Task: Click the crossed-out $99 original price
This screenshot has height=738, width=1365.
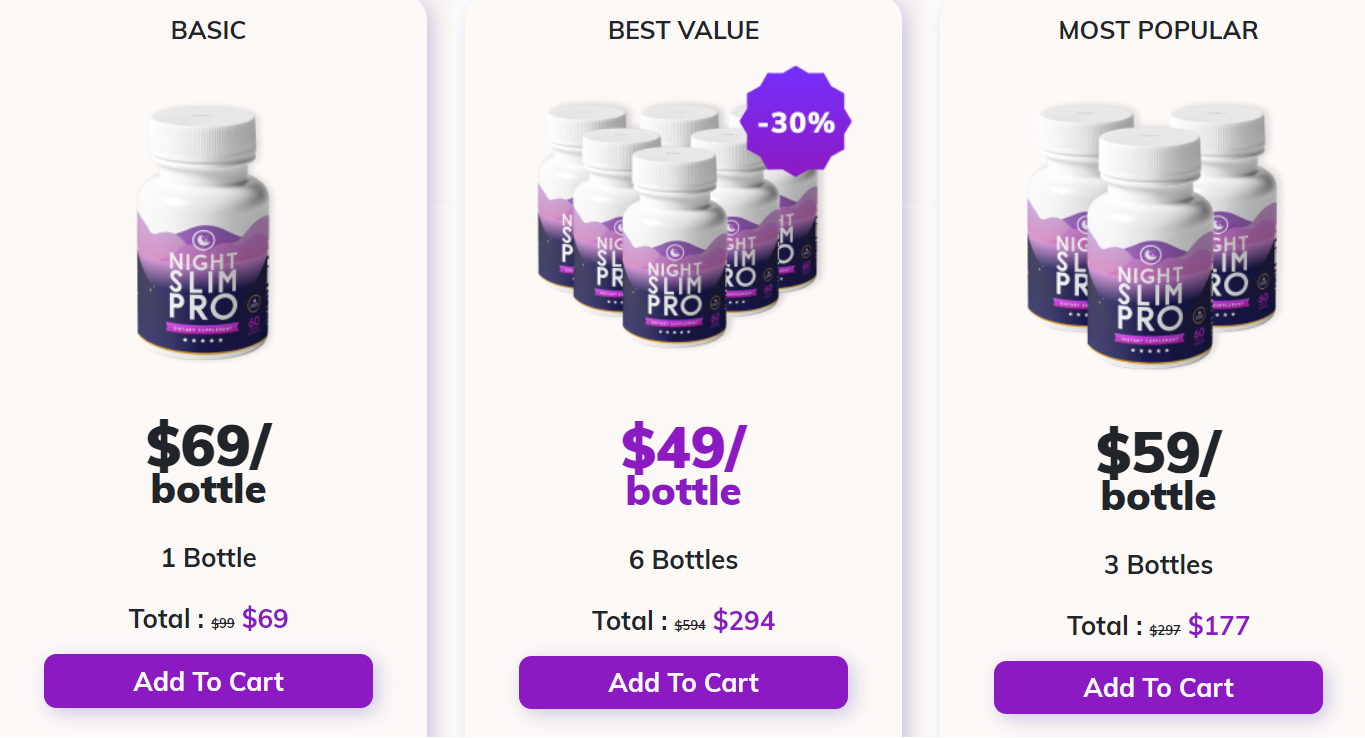Action: [223, 623]
